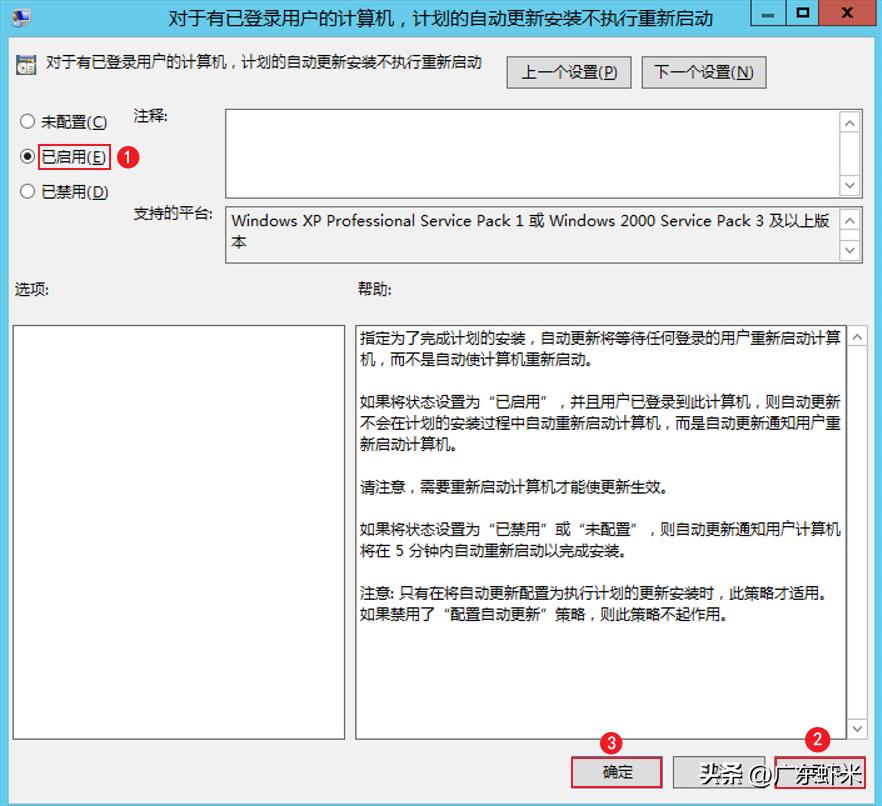
Task: Click the down arrow of the comment box scrollbar
Action: coord(849,185)
